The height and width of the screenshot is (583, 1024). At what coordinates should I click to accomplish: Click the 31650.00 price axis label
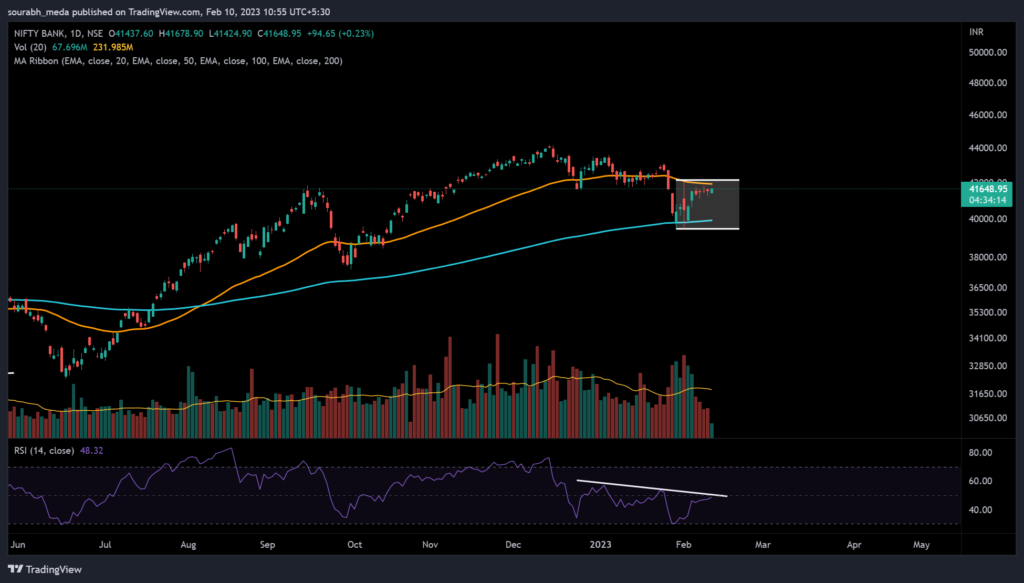point(987,394)
